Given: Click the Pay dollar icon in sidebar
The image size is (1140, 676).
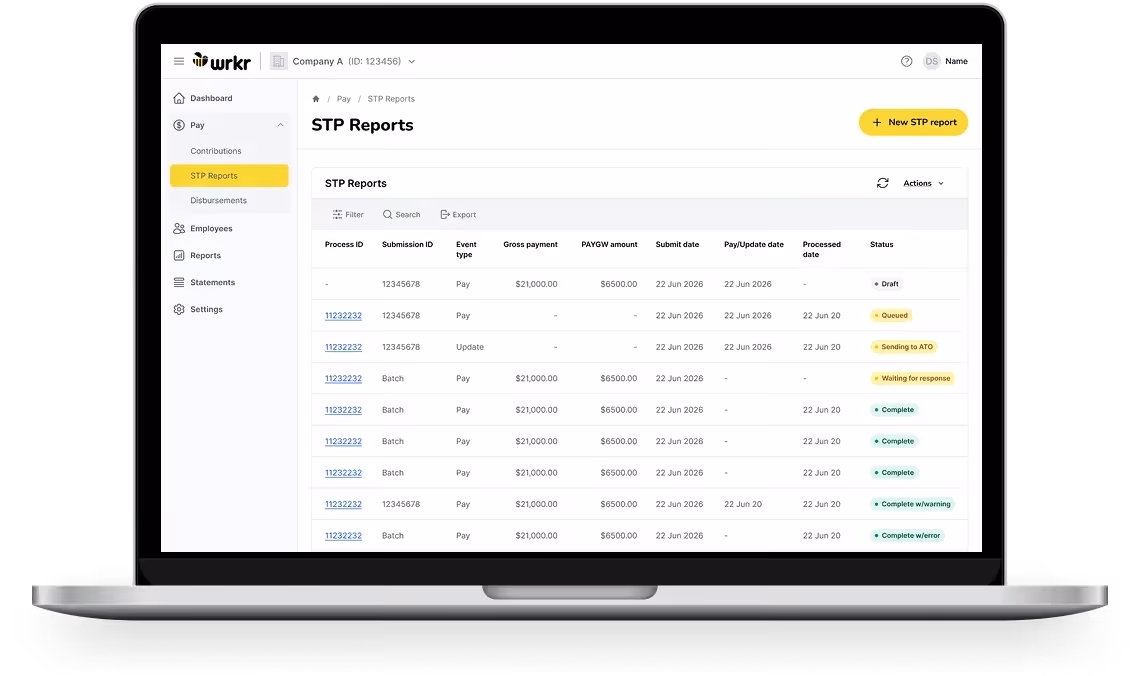Looking at the screenshot, I should tap(179, 125).
